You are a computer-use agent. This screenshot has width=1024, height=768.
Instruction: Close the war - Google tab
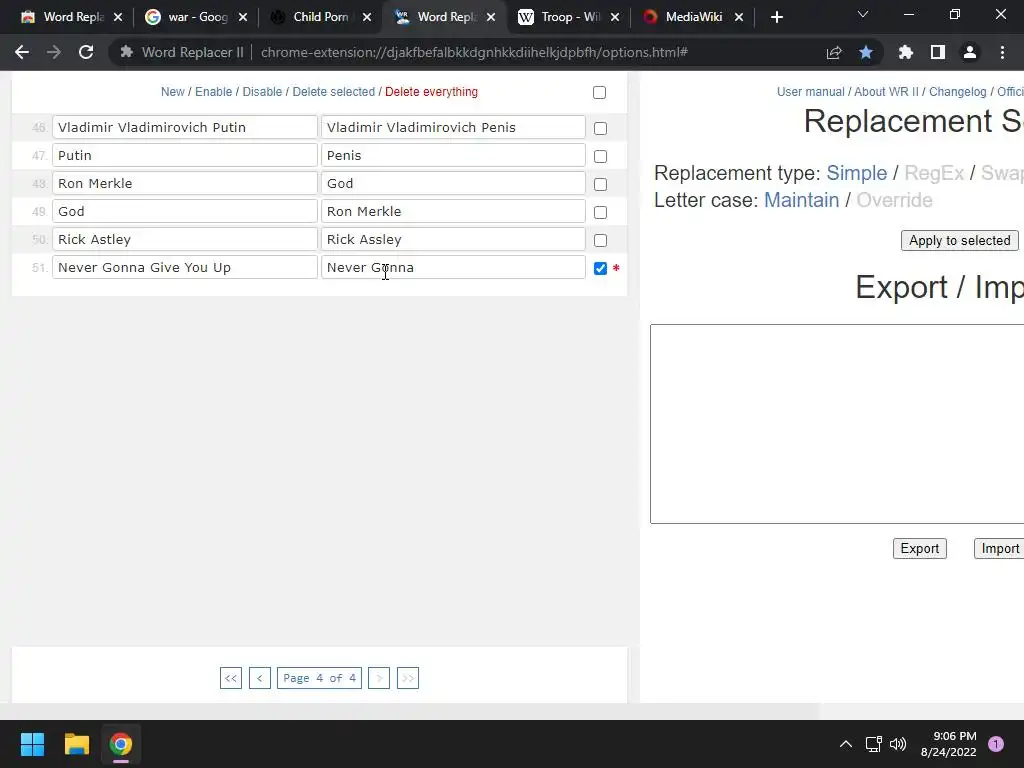point(243,18)
